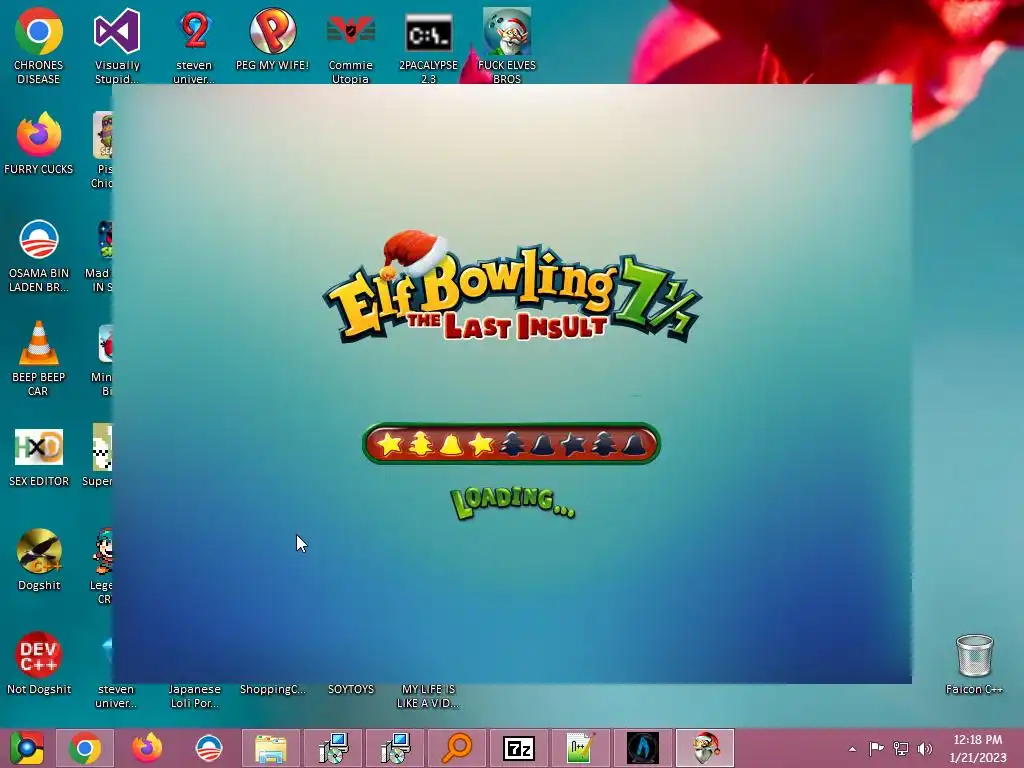Click the Elf Bowling 7 1/7 logo
Viewport: 1024px width, 768px height.
pos(511,287)
